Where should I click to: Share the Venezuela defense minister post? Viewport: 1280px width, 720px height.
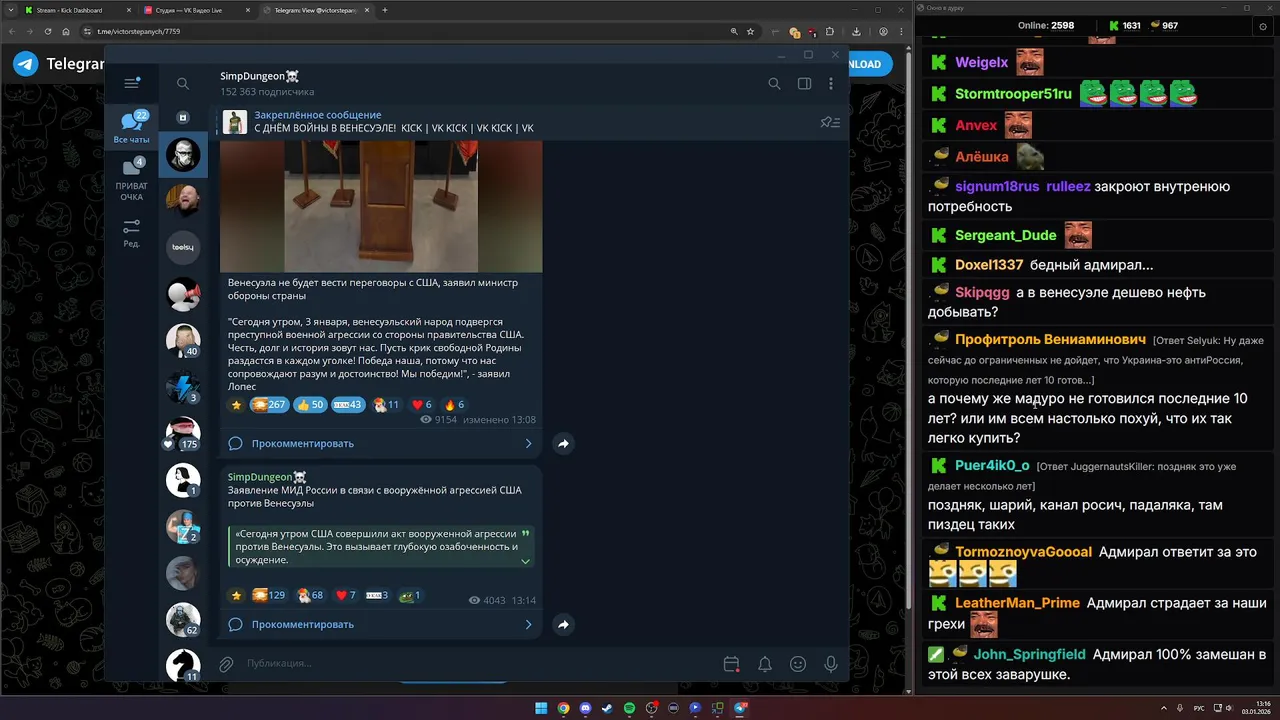(x=564, y=443)
